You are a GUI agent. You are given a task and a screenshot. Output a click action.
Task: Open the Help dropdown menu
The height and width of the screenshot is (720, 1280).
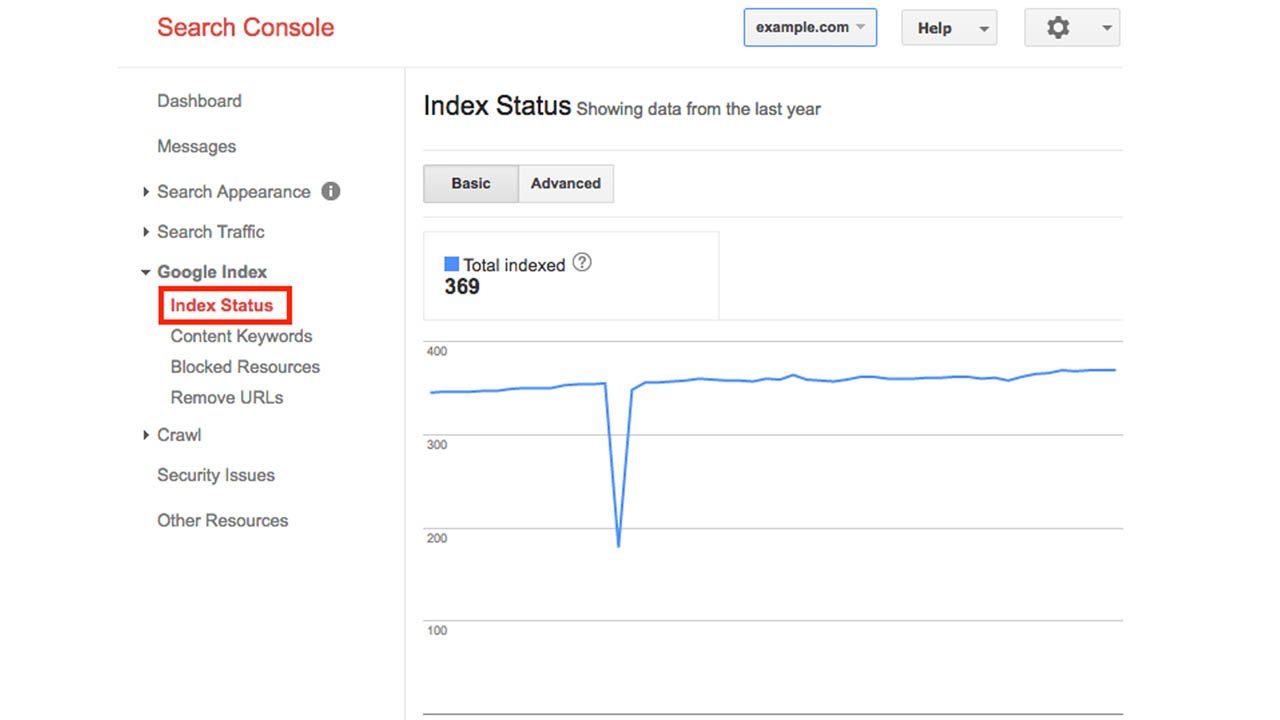click(x=948, y=28)
